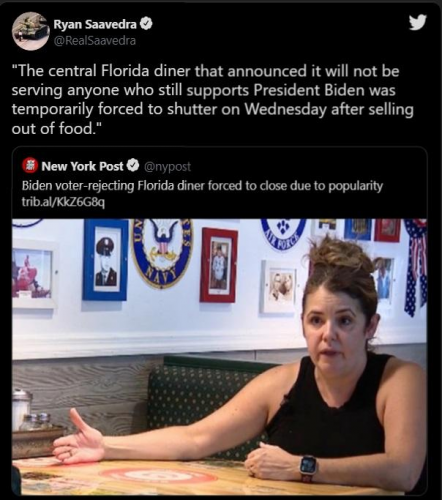
Task: Open the Ryan Saavedra display name
Action: tap(95, 24)
